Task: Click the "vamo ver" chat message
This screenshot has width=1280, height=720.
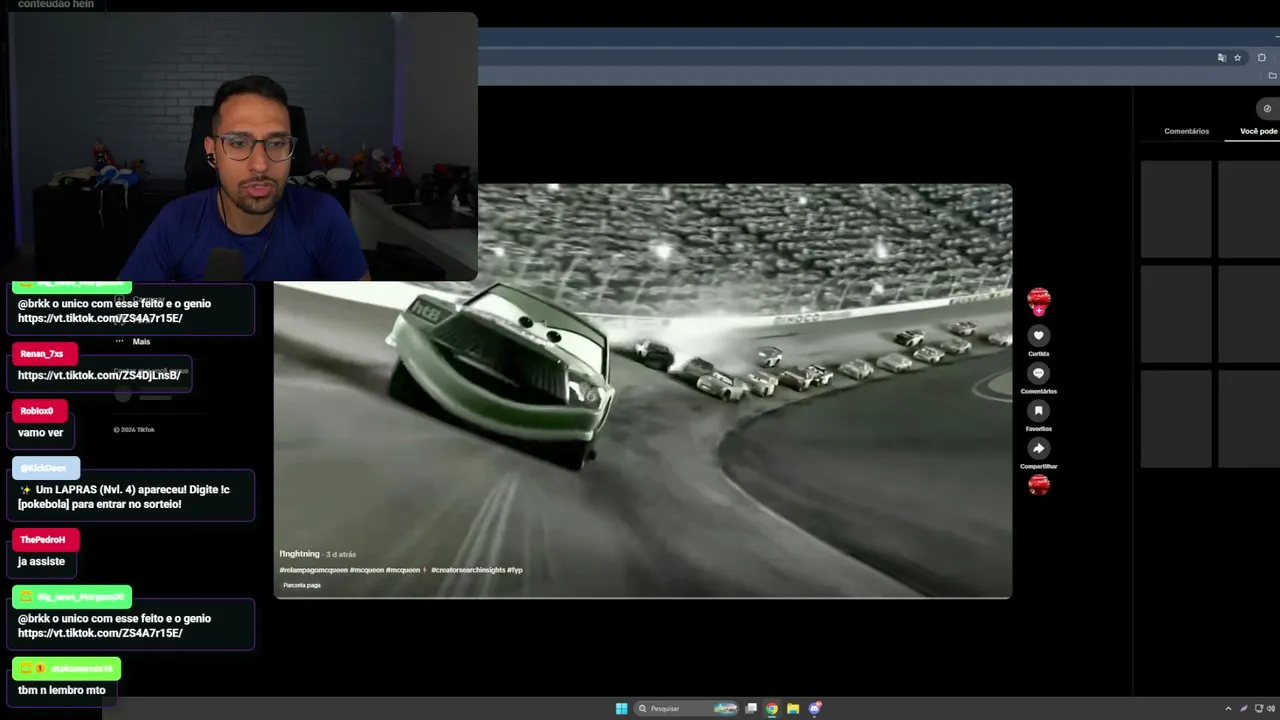Action: pyautogui.click(x=40, y=433)
